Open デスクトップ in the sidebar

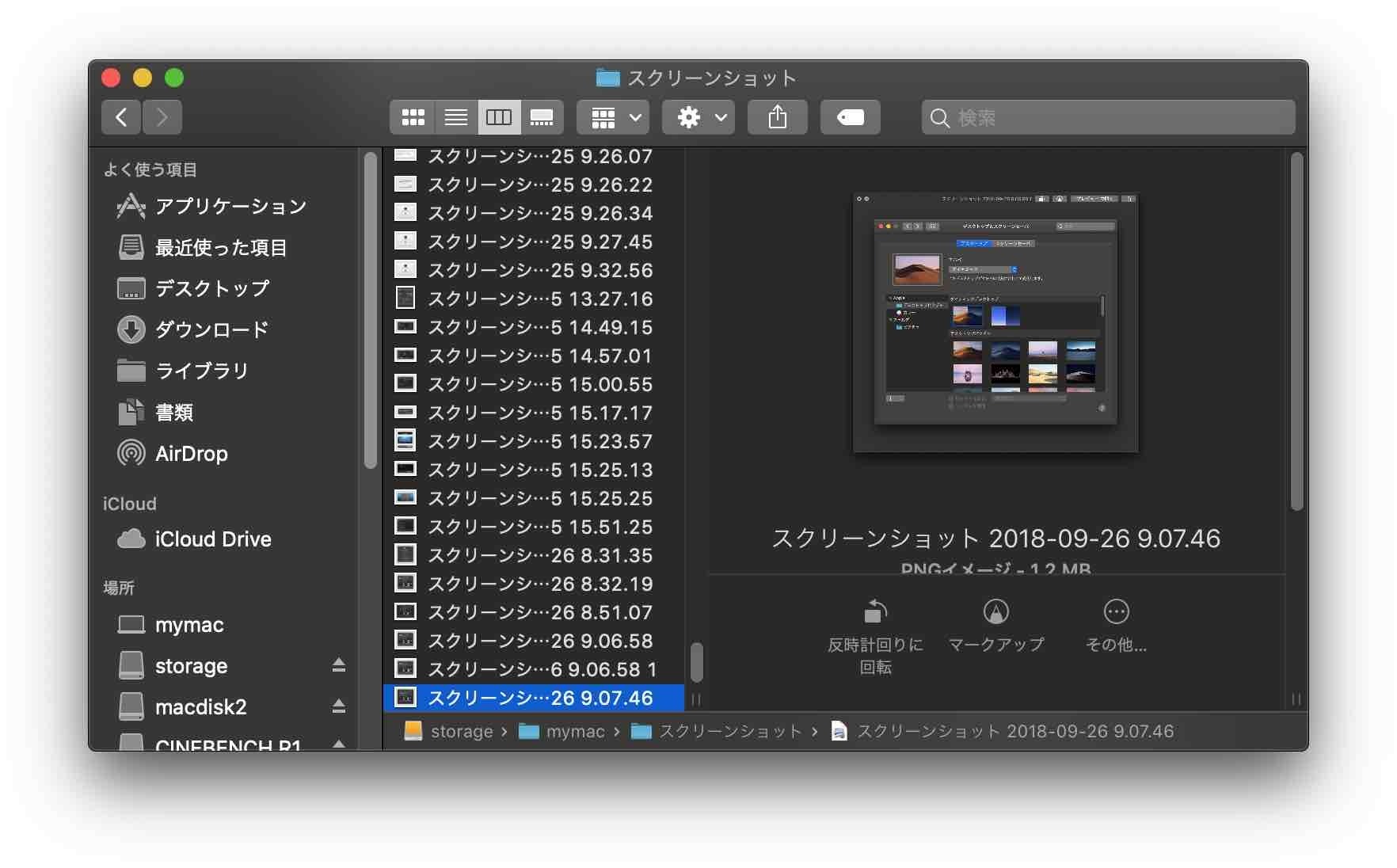[x=193, y=288]
